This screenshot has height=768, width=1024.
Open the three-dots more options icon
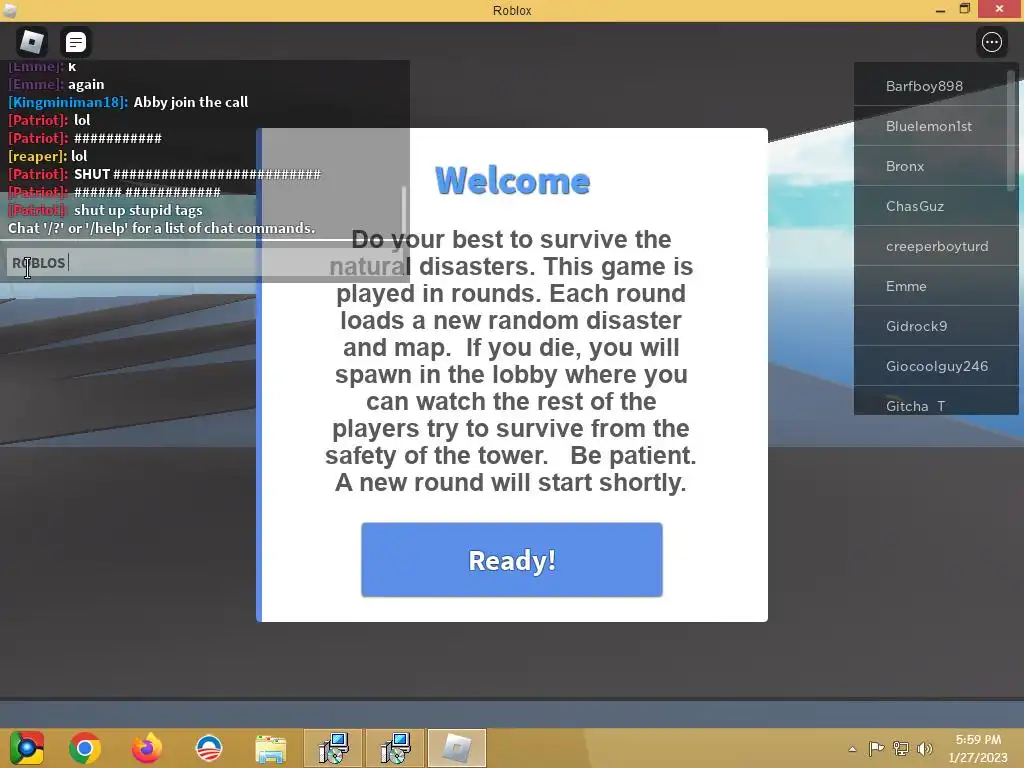tap(991, 42)
